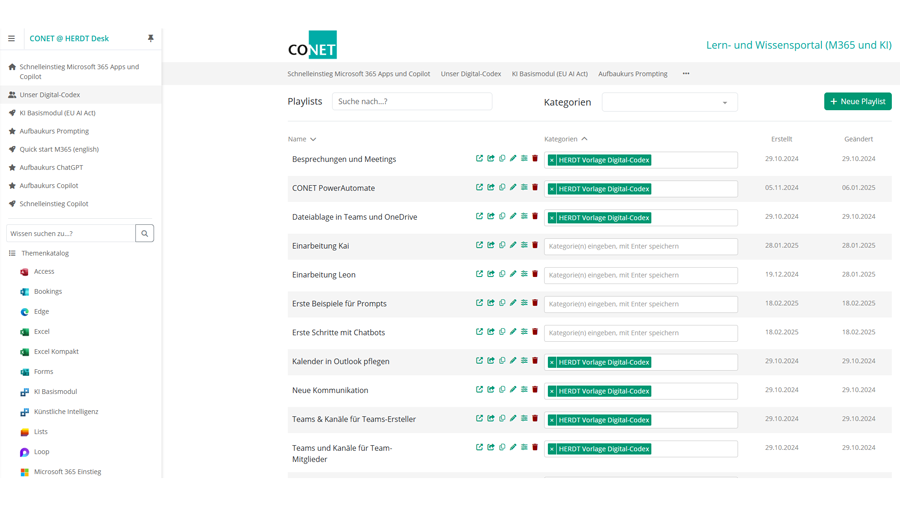900x506 pixels.
Task: Open settings sliders icon for Neue Kommunikation
Action: coord(524,390)
